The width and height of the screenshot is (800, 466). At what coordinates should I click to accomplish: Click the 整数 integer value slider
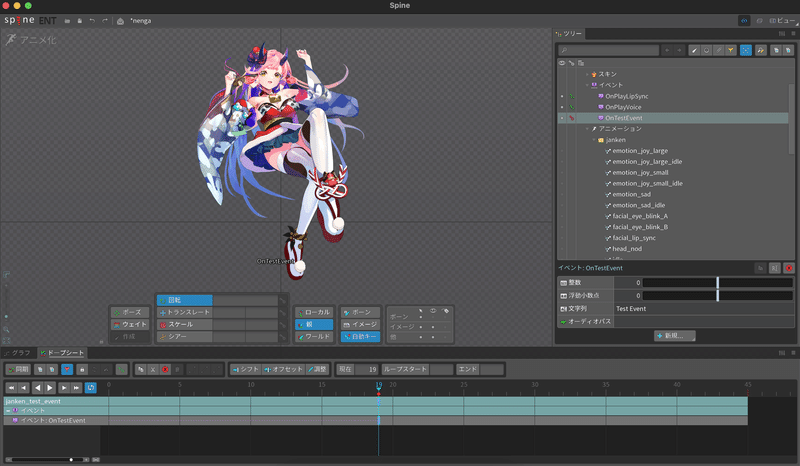click(x=717, y=282)
